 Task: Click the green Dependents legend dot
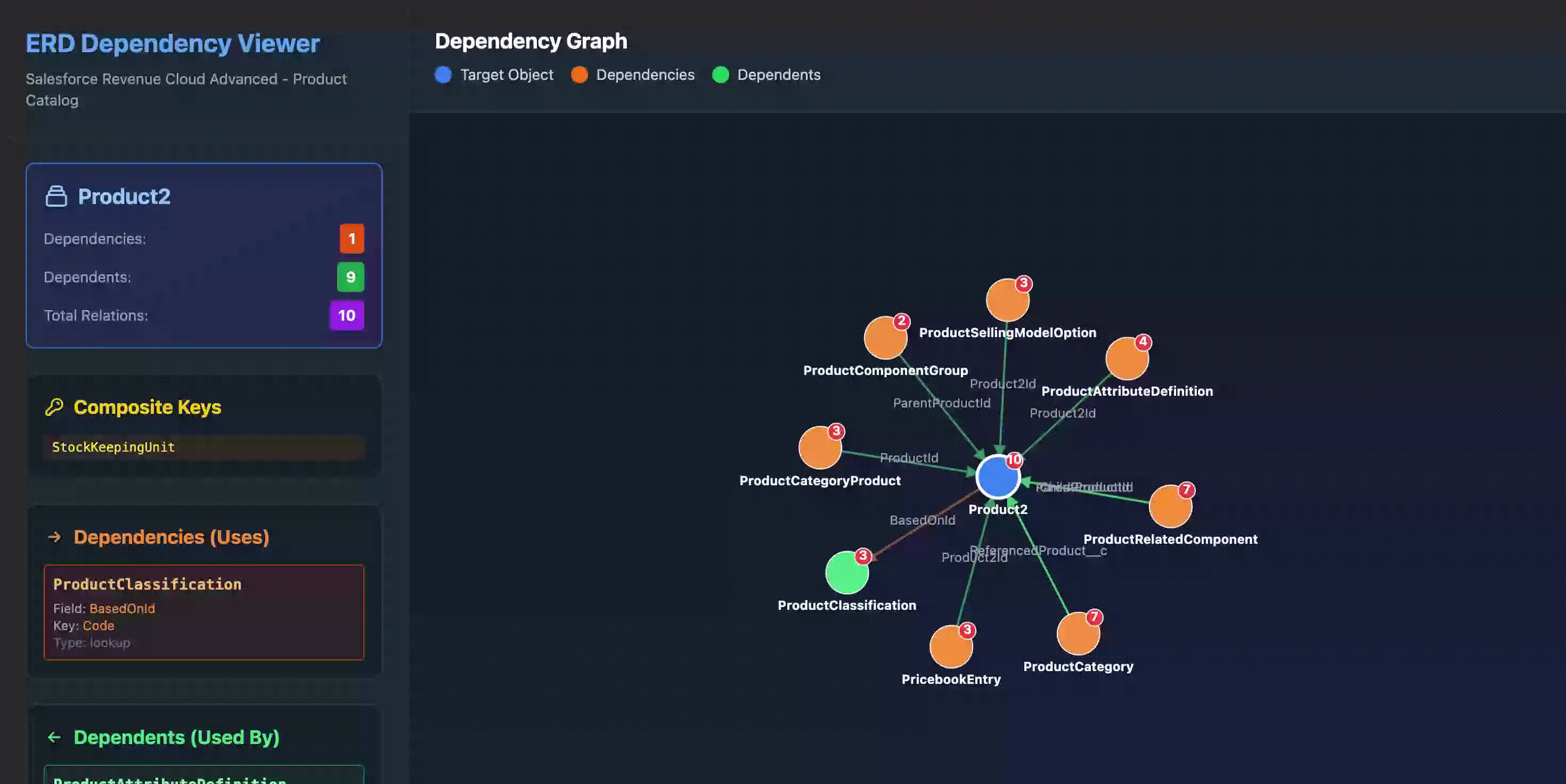720,75
